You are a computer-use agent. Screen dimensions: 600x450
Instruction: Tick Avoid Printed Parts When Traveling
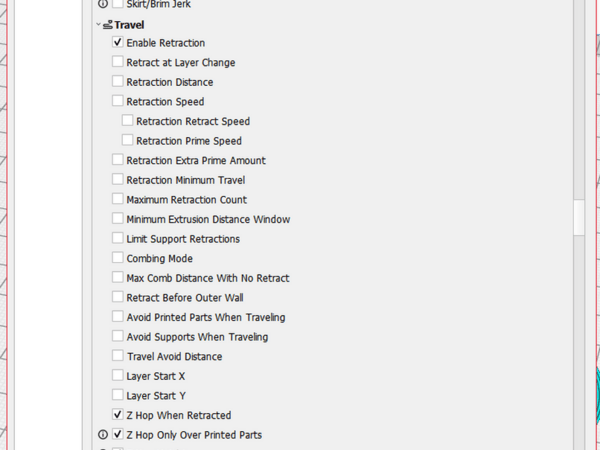click(118, 317)
